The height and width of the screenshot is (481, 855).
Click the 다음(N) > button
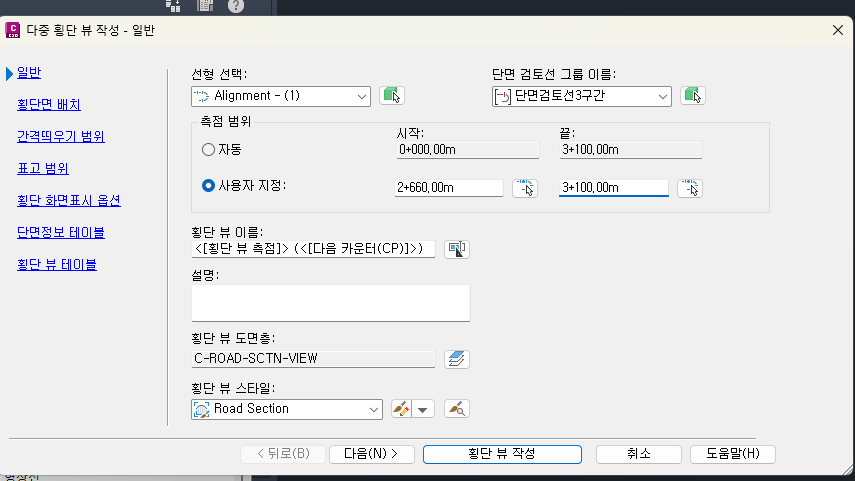(x=371, y=453)
